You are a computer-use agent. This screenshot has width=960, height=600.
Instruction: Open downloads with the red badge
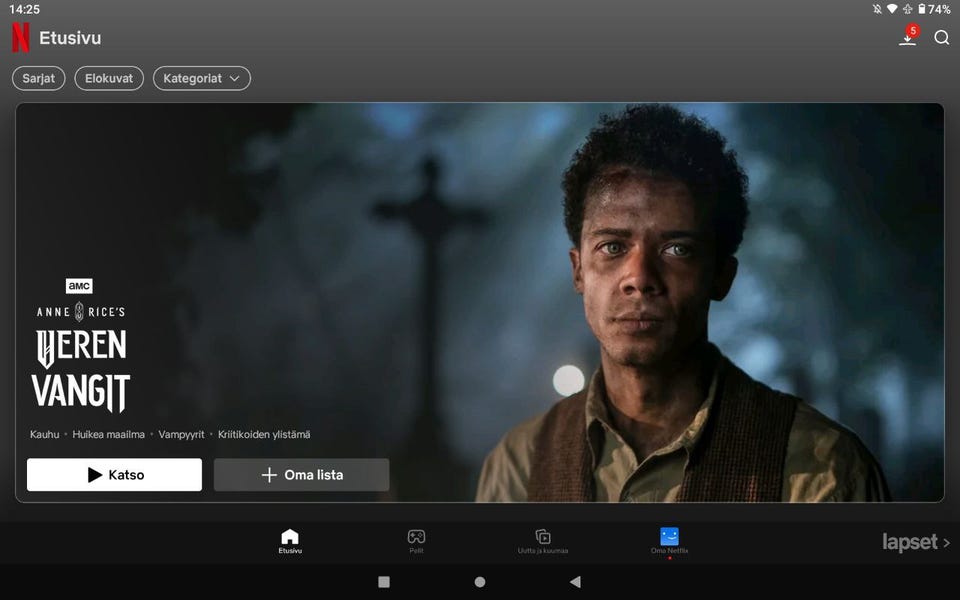coord(909,36)
